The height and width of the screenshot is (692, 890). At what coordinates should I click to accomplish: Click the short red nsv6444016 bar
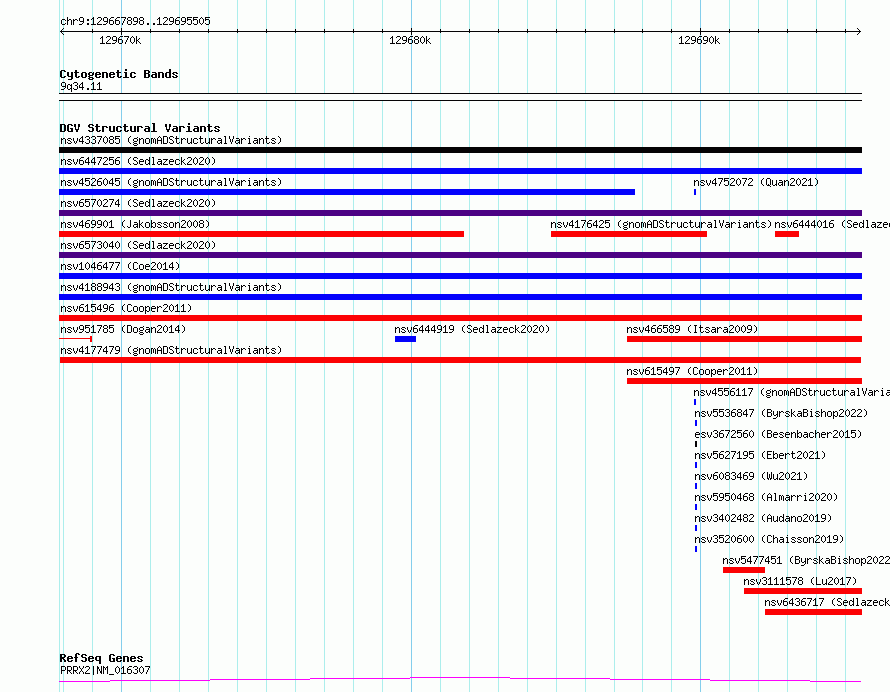coord(787,234)
